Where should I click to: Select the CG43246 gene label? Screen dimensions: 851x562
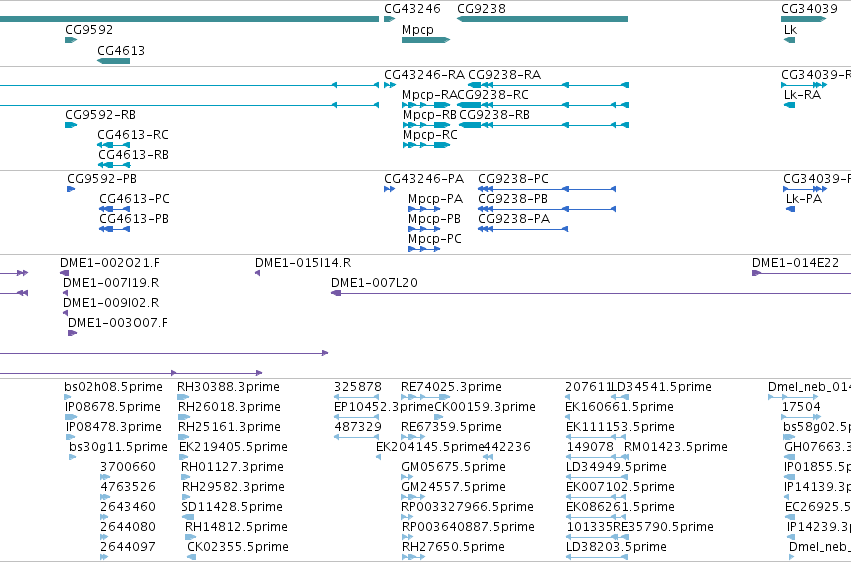click(x=412, y=9)
